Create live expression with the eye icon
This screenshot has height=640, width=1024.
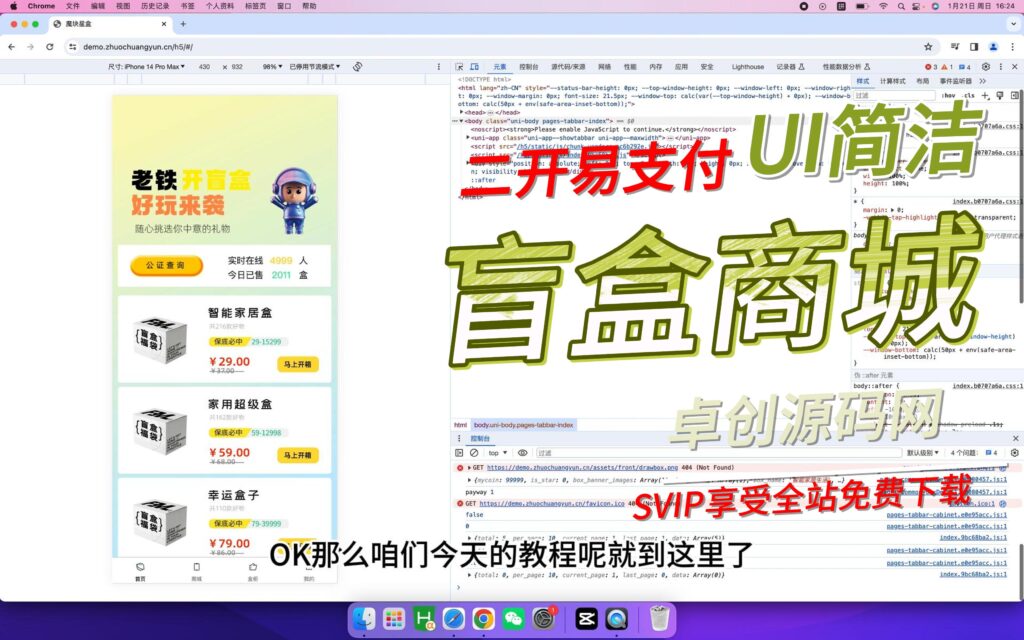click(x=522, y=453)
